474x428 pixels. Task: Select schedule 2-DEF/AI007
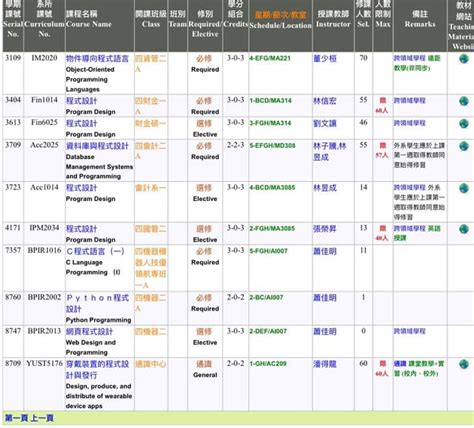click(x=268, y=331)
